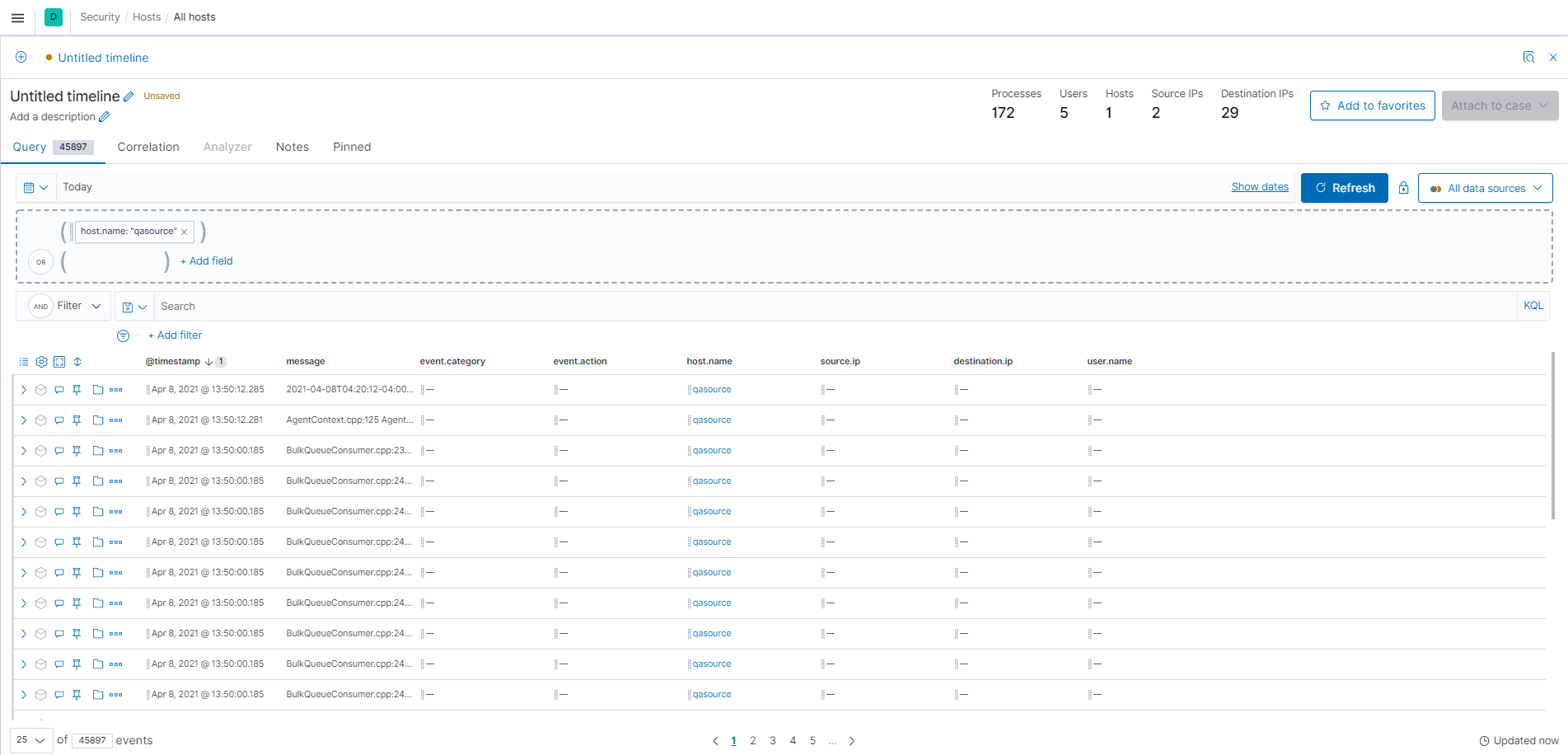
Task: Click the Add filter link
Action: coord(175,335)
